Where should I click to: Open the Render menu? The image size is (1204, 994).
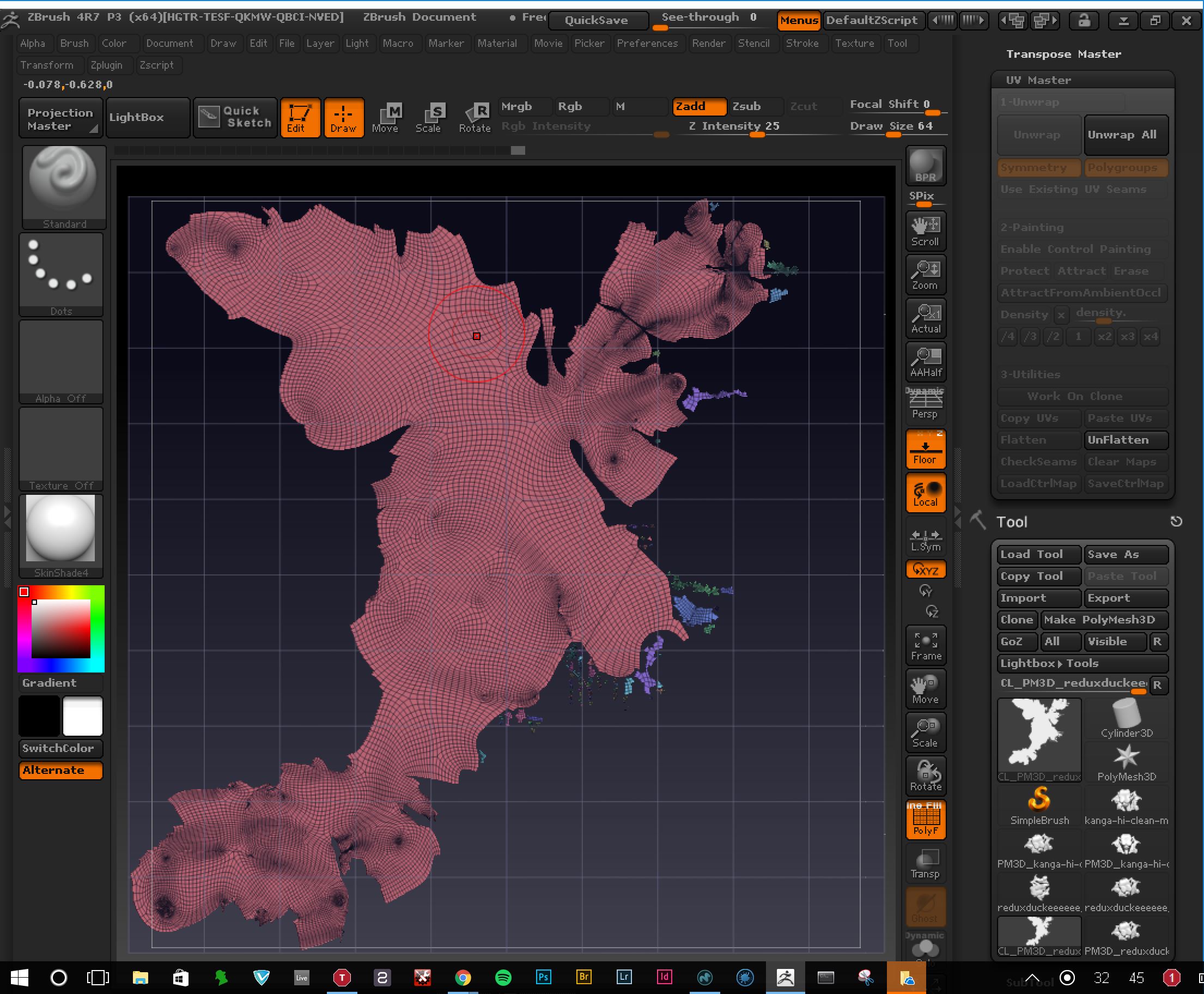pos(708,43)
